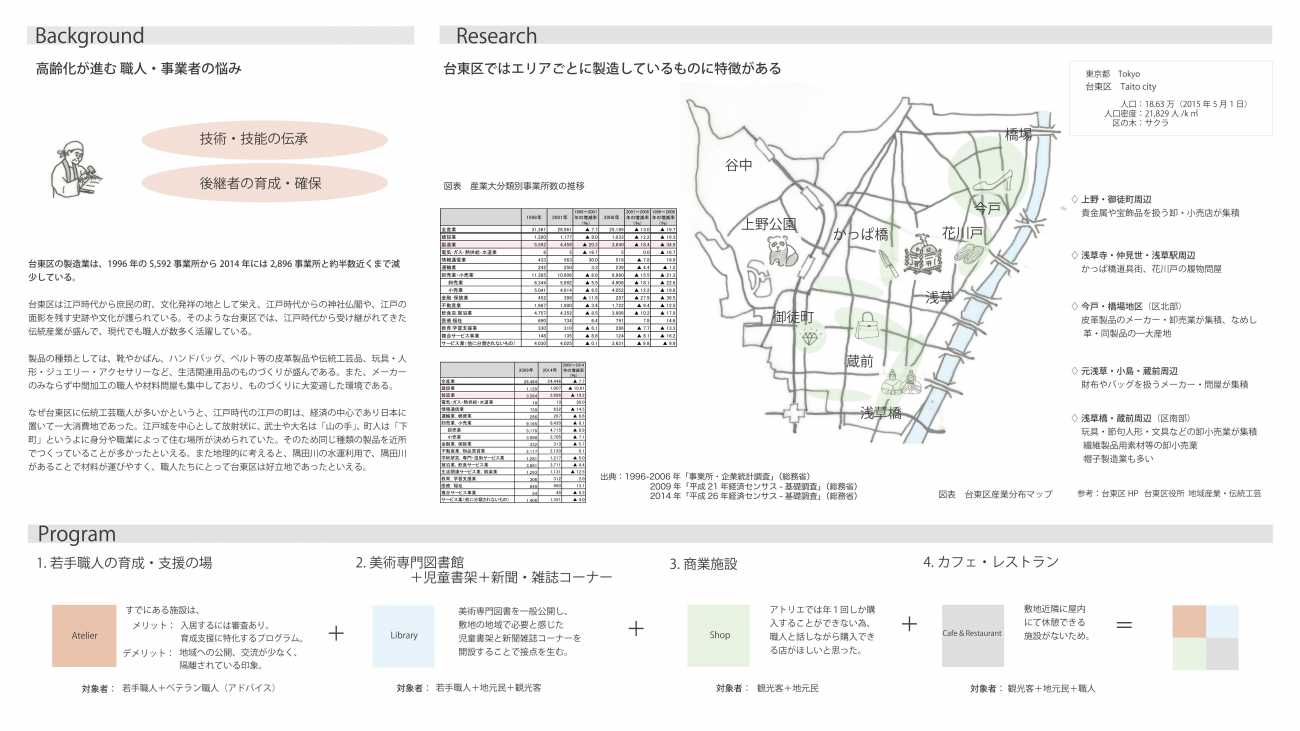
Task: Click the light blue Library block
Action: (403, 635)
